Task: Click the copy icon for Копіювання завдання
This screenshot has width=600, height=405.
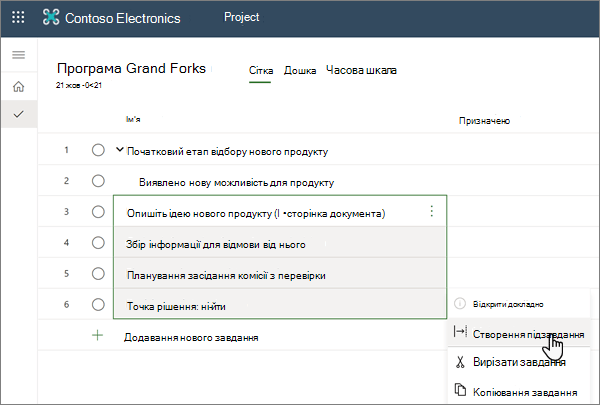Action: click(x=460, y=390)
